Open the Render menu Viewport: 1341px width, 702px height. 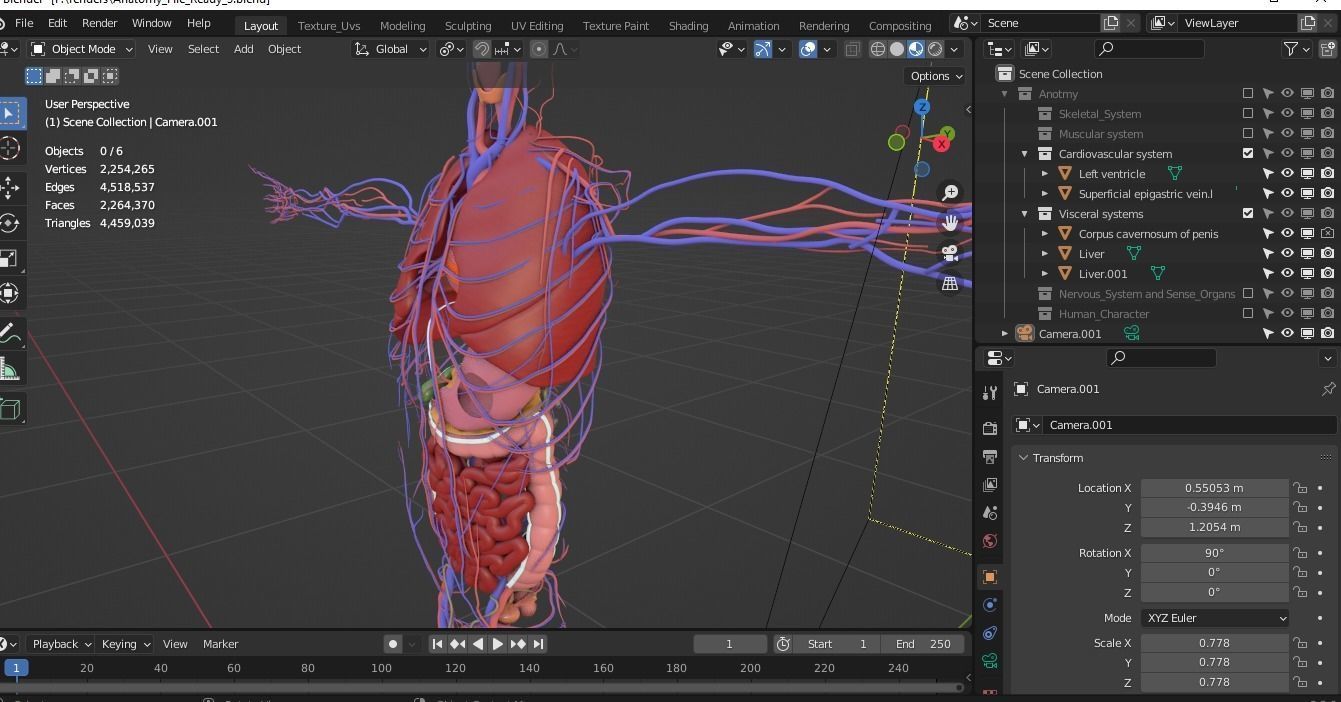99,23
